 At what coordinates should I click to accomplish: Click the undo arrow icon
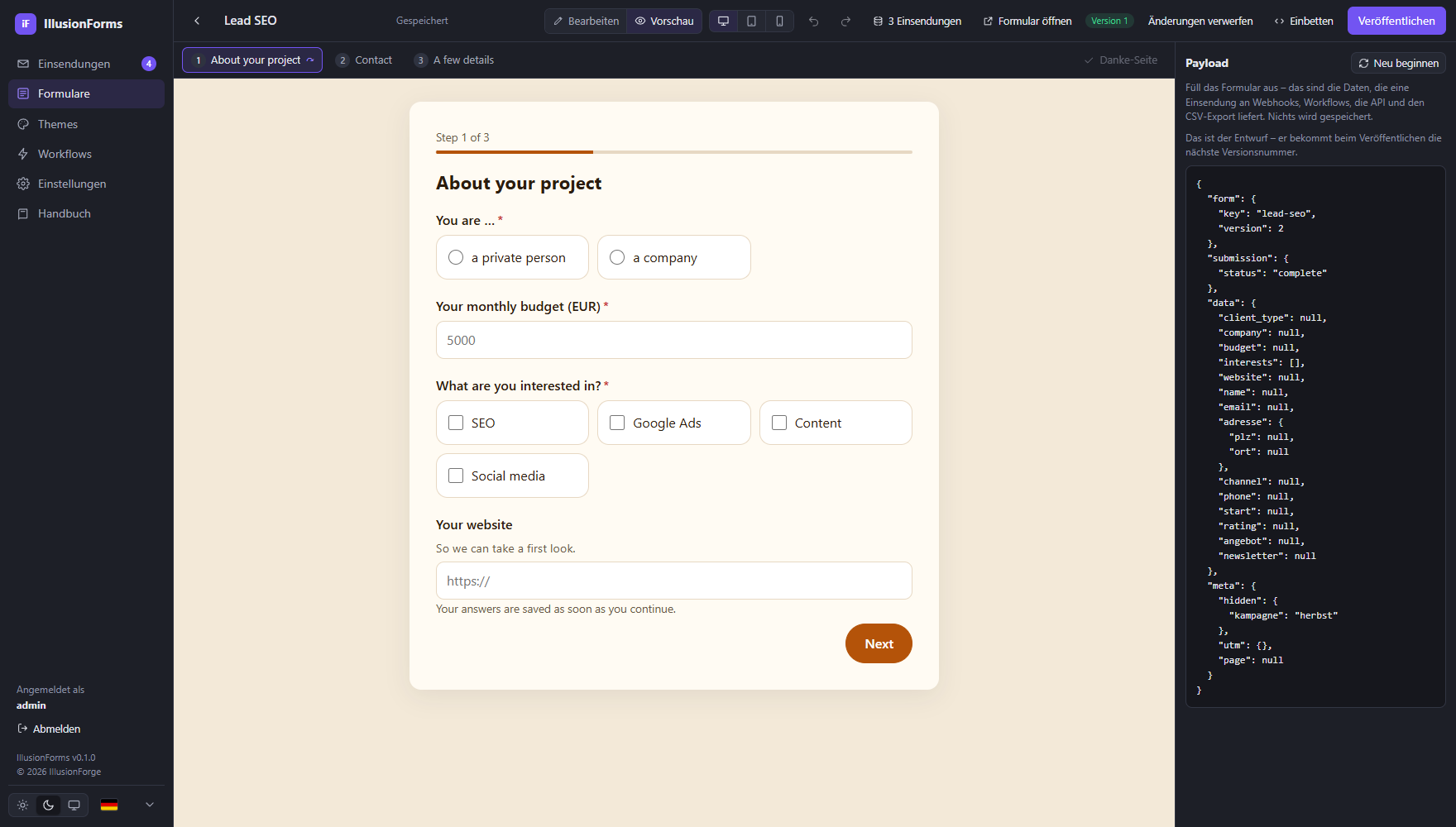(x=814, y=21)
